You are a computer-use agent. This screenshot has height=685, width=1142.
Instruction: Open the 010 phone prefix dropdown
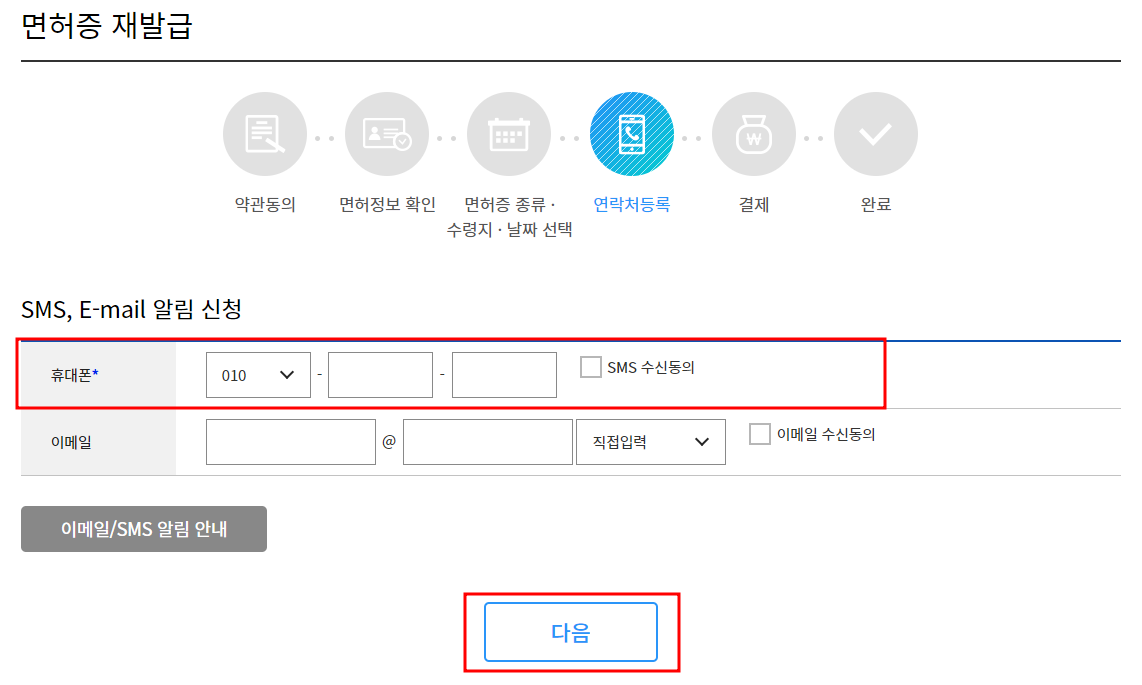pyautogui.click(x=258, y=374)
